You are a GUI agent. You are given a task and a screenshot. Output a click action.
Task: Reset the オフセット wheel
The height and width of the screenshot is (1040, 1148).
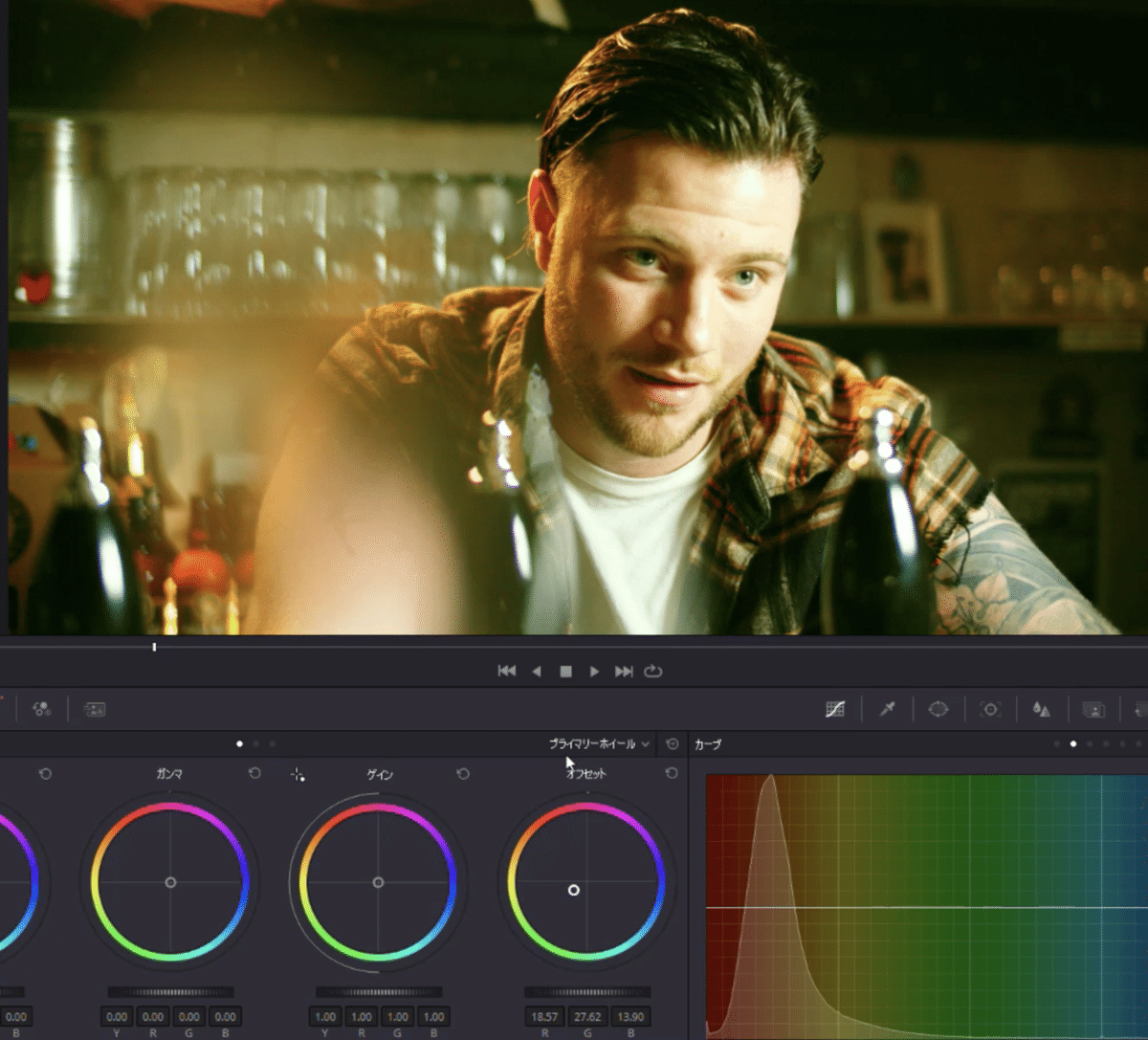coord(672,773)
